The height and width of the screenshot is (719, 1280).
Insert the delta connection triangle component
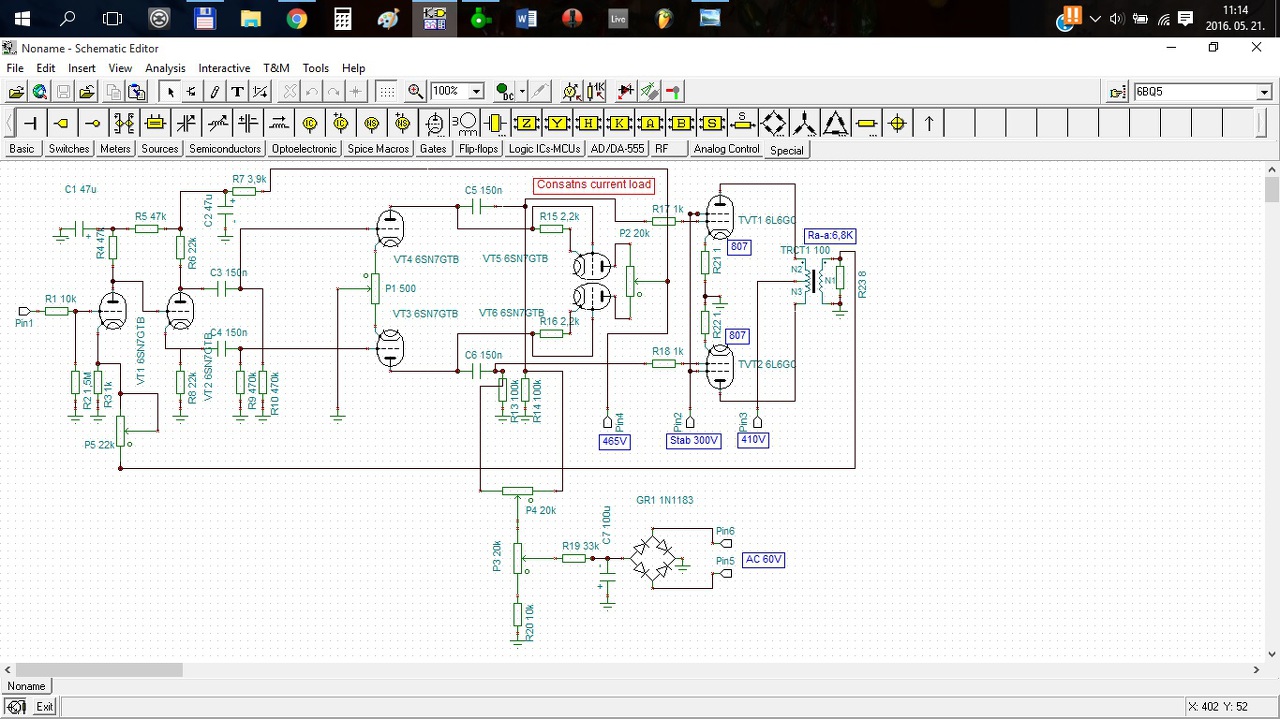point(835,123)
